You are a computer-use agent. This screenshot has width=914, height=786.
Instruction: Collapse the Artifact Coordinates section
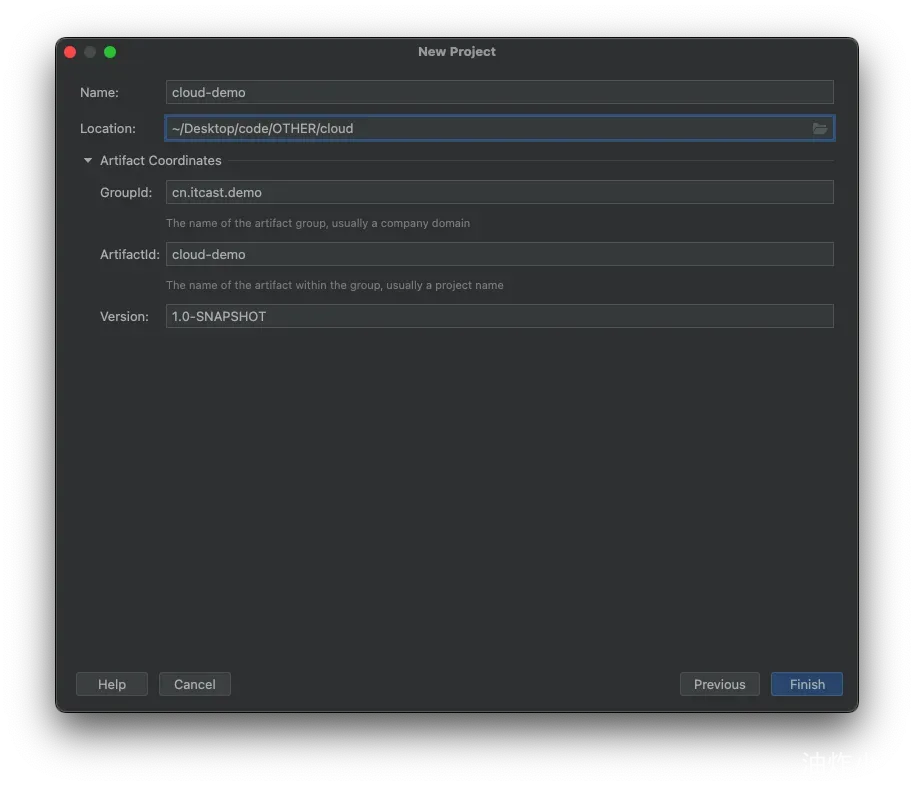pyautogui.click(x=87, y=160)
